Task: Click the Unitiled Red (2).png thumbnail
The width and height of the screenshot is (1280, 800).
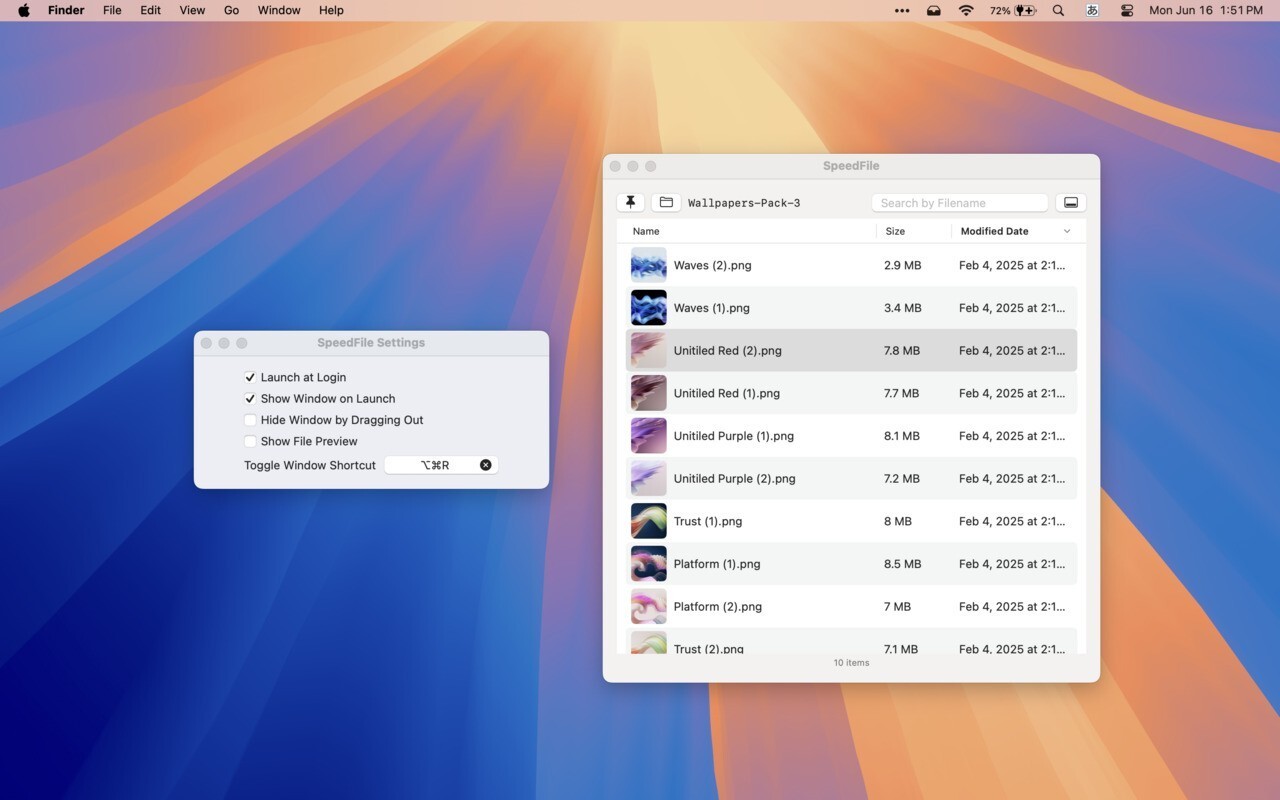Action: [x=648, y=350]
